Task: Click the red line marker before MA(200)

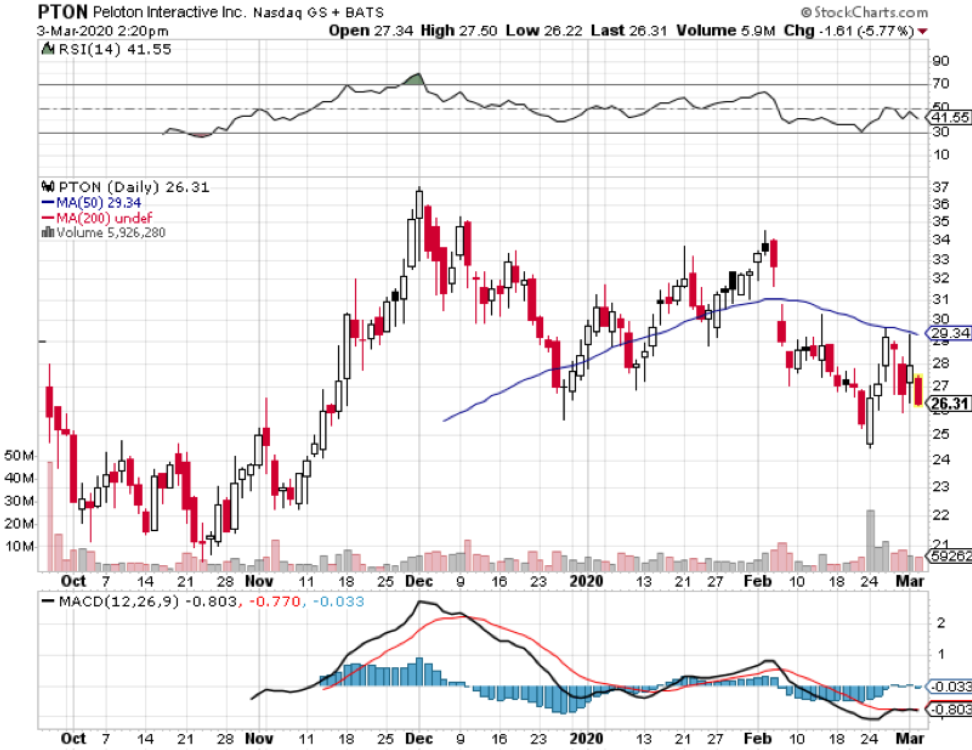Action: (x=48, y=218)
